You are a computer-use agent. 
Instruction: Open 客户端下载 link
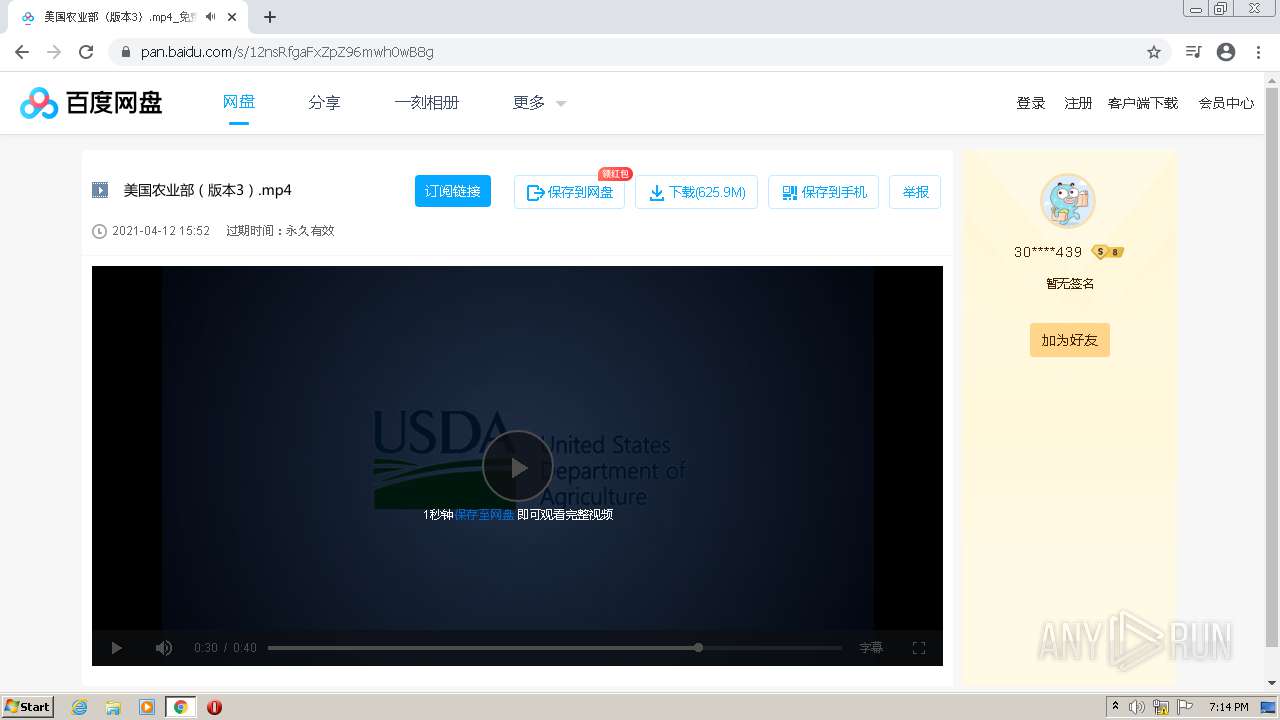1143,103
